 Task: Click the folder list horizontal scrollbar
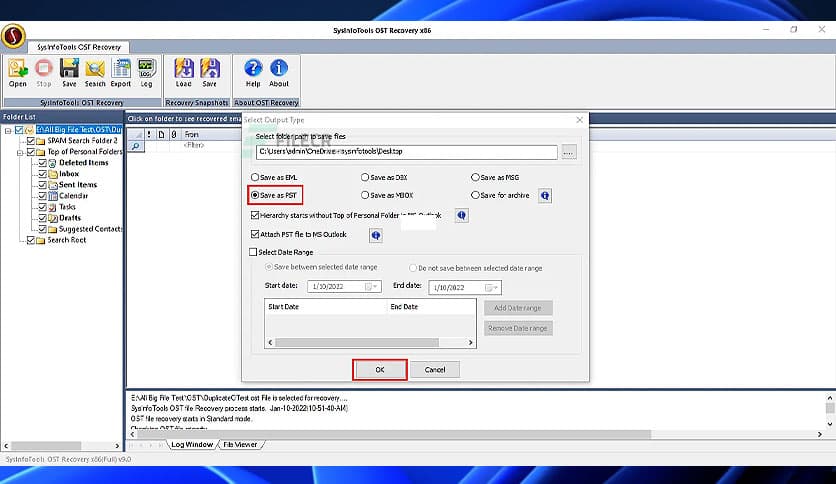(x=46, y=446)
